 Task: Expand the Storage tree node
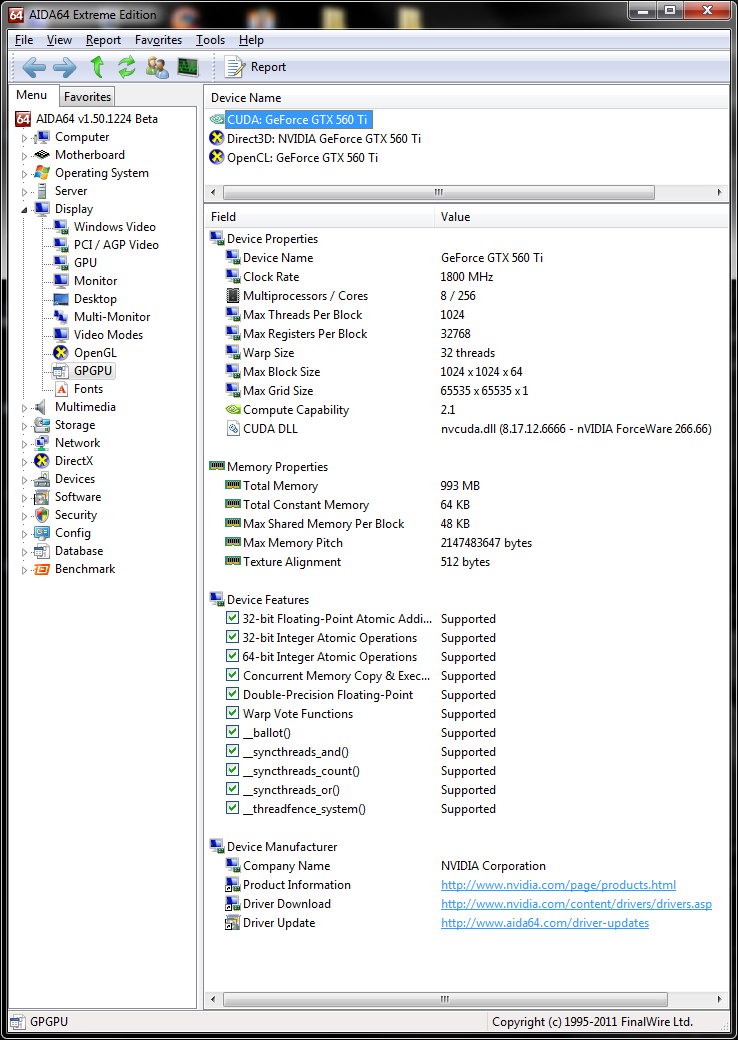point(25,426)
